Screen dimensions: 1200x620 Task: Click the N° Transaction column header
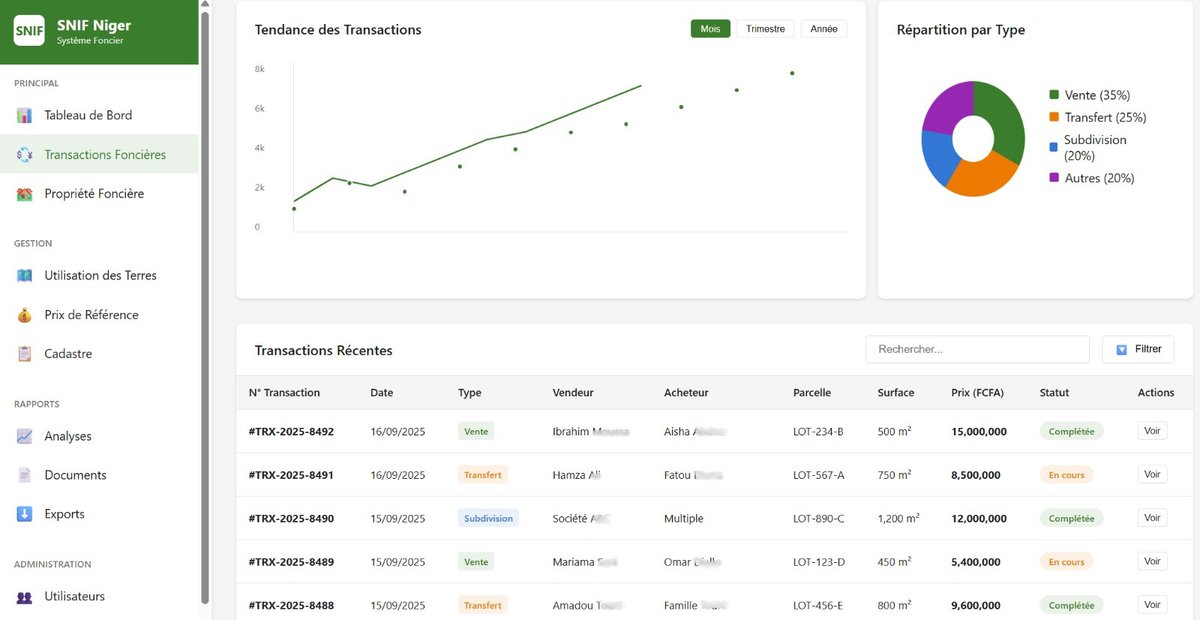click(284, 393)
